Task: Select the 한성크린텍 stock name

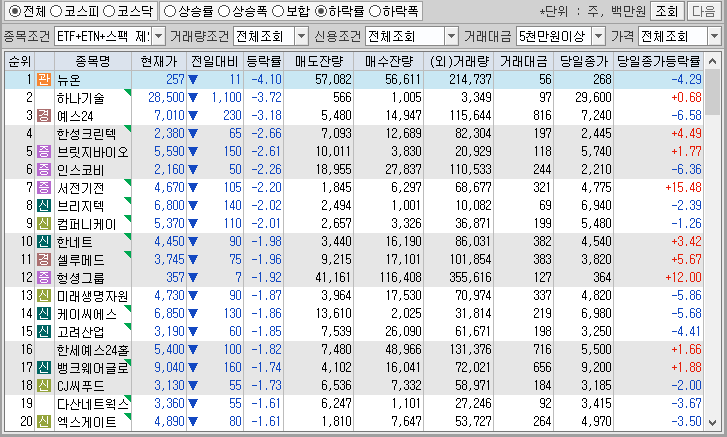Action: point(87,134)
